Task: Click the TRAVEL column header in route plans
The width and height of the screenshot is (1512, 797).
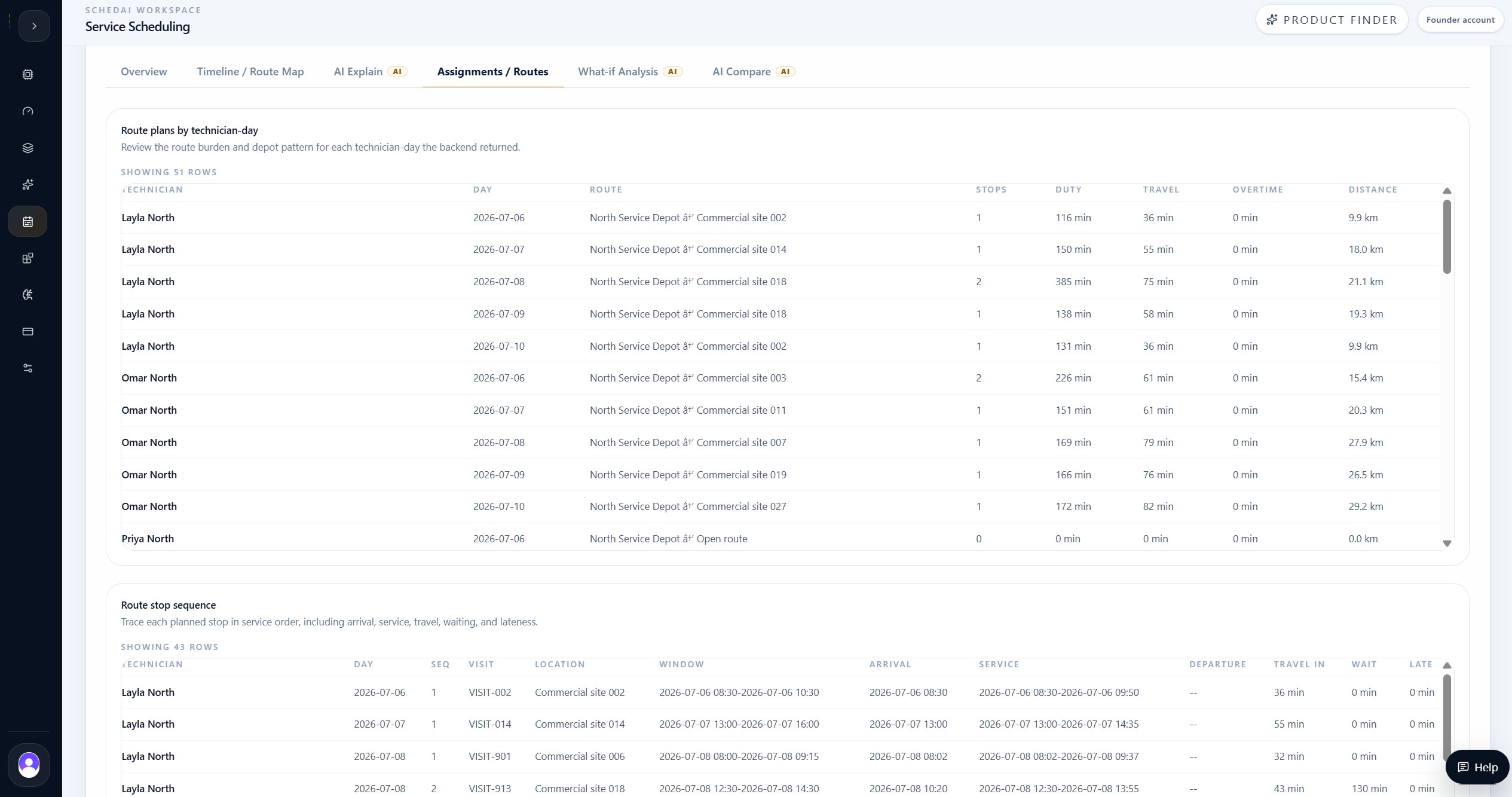Action: tap(1161, 190)
